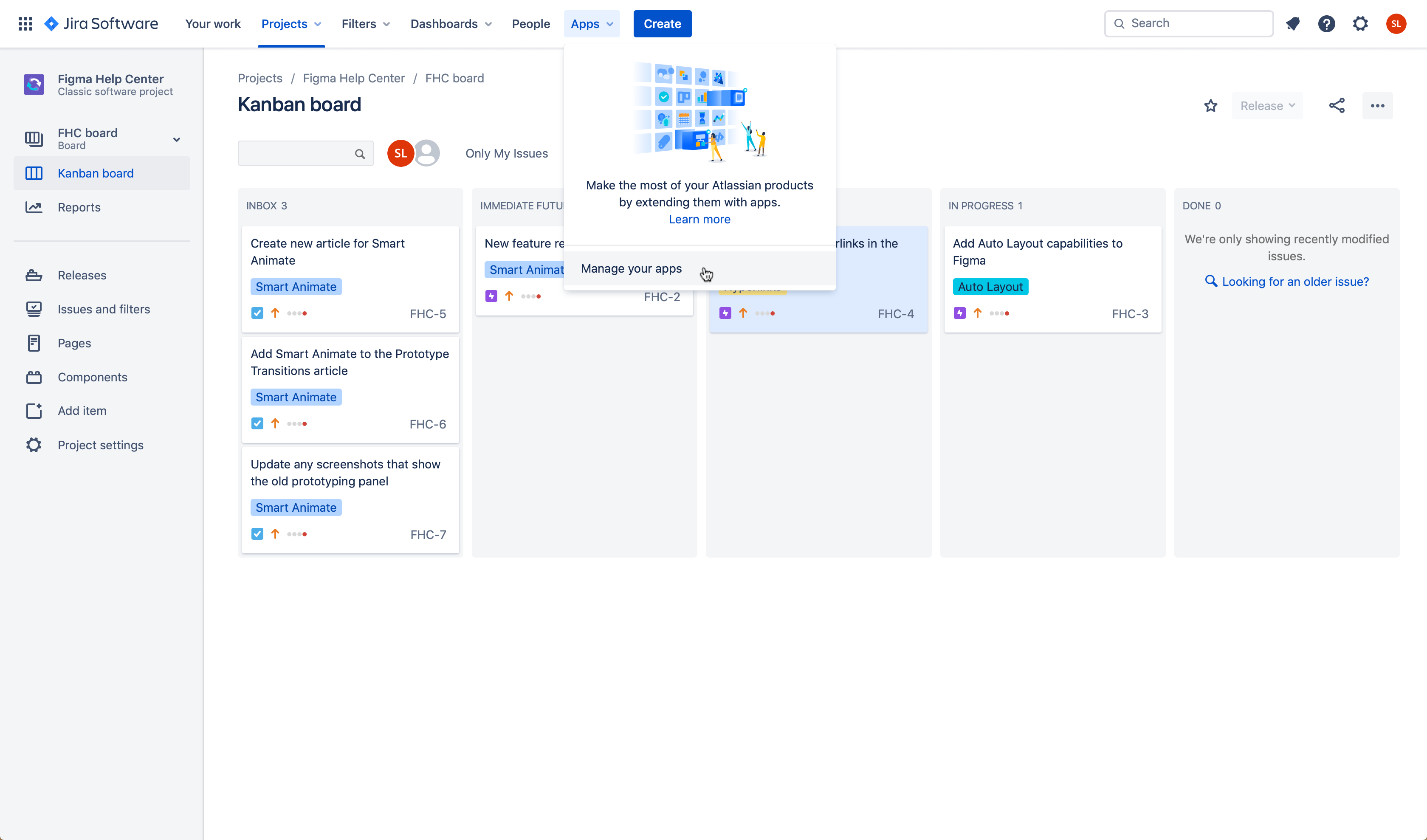Click the share board icon
Image resolution: width=1427 pixels, height=840 pixels.
pyautogui.click(x=1337, y=106)
